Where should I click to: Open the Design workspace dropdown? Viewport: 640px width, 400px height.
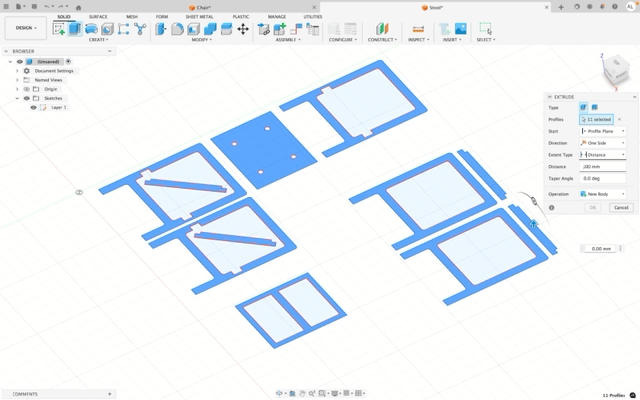[26, 28]
